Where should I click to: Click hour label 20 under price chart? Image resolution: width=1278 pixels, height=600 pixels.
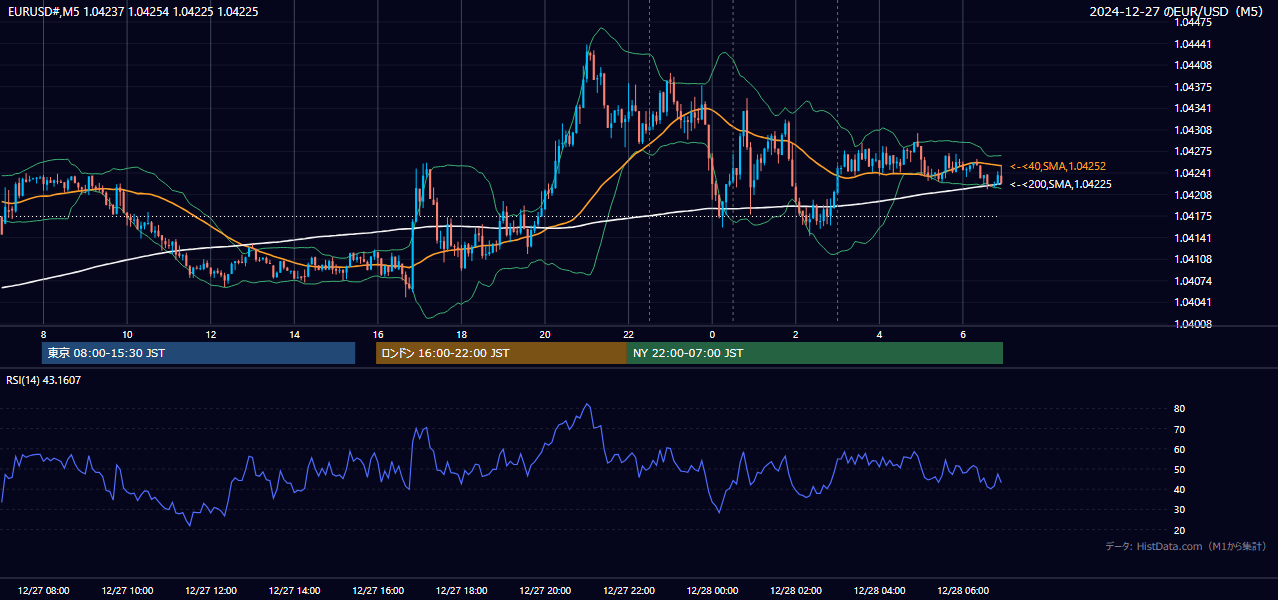[545, 334]
